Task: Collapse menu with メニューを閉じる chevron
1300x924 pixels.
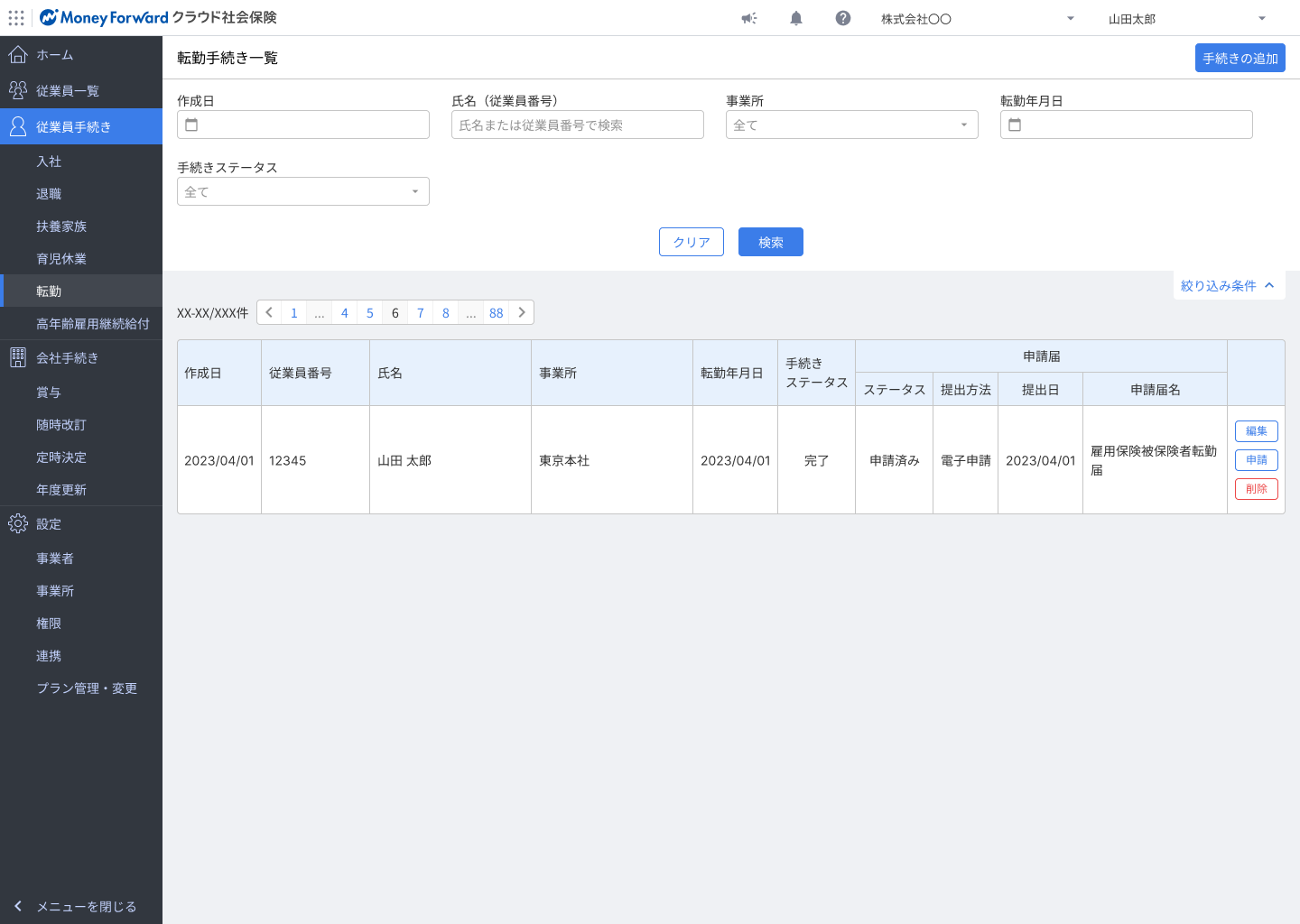Action: coord(18,906)
